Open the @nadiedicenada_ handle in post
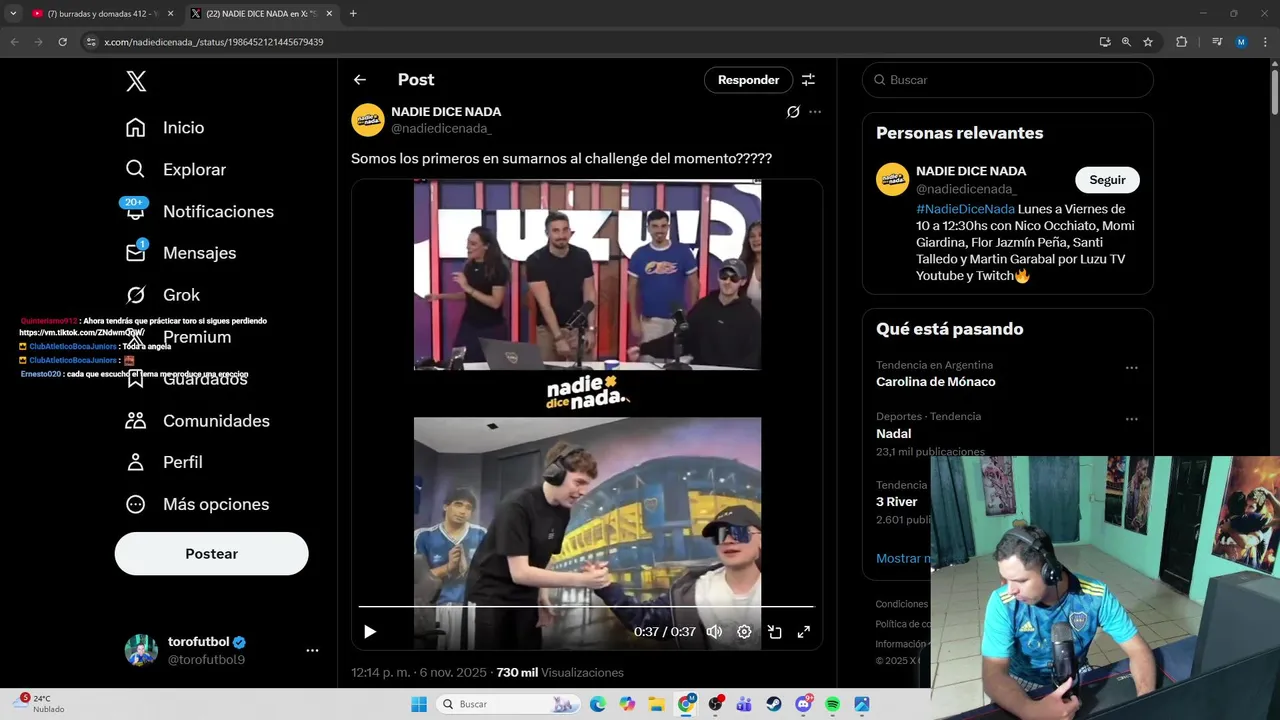The height and width of the screenshot is (720, 1280). (441, 129)
